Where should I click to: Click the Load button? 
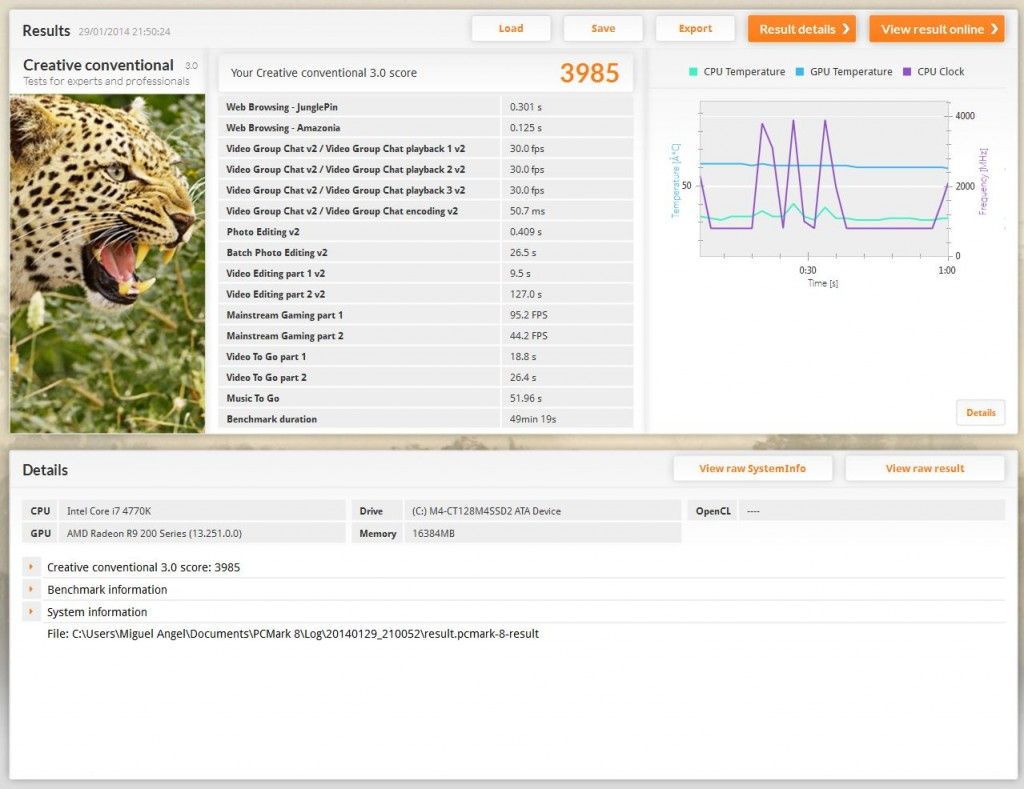[x=511, y=29]
